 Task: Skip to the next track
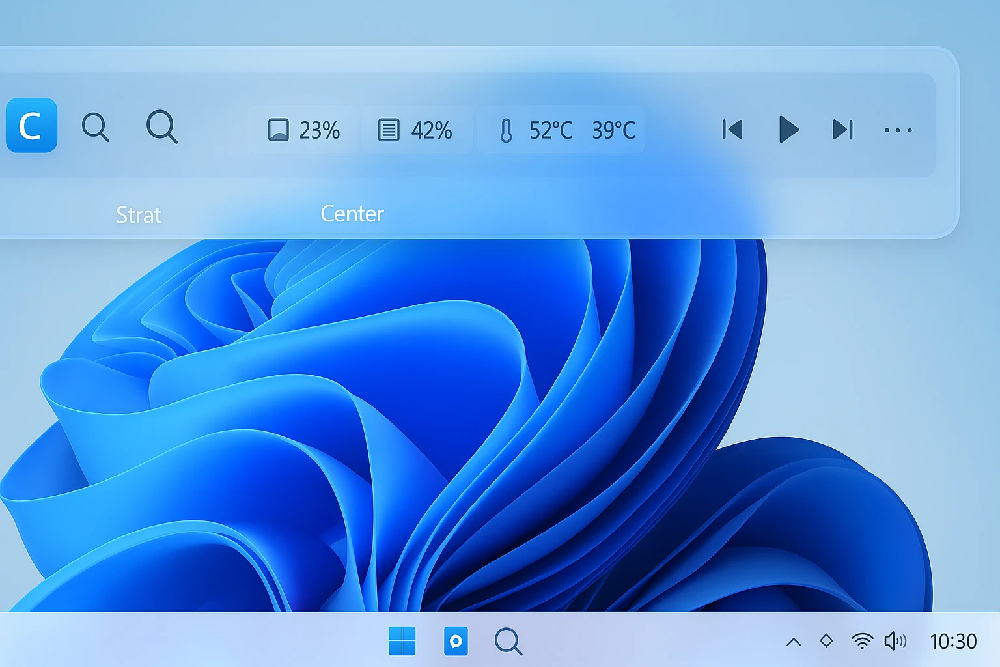point(842,129)
